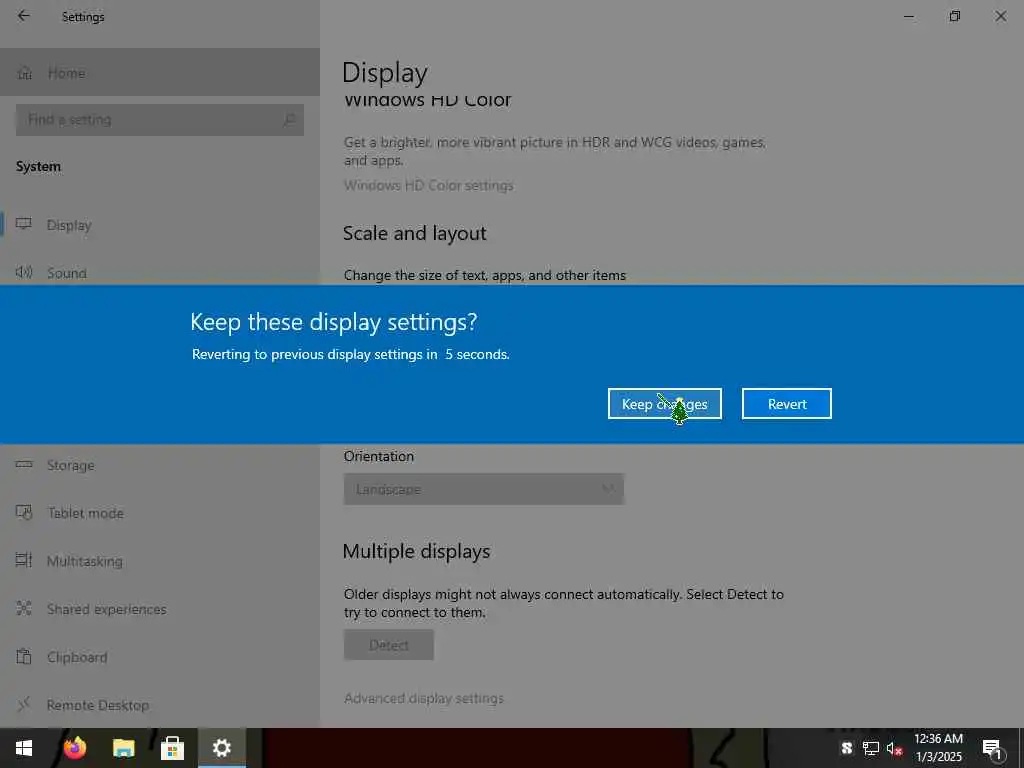The width and height of the screenshot is (1024, 768).
Task: Click the muted volume tray icon
Action: [894, 748]
